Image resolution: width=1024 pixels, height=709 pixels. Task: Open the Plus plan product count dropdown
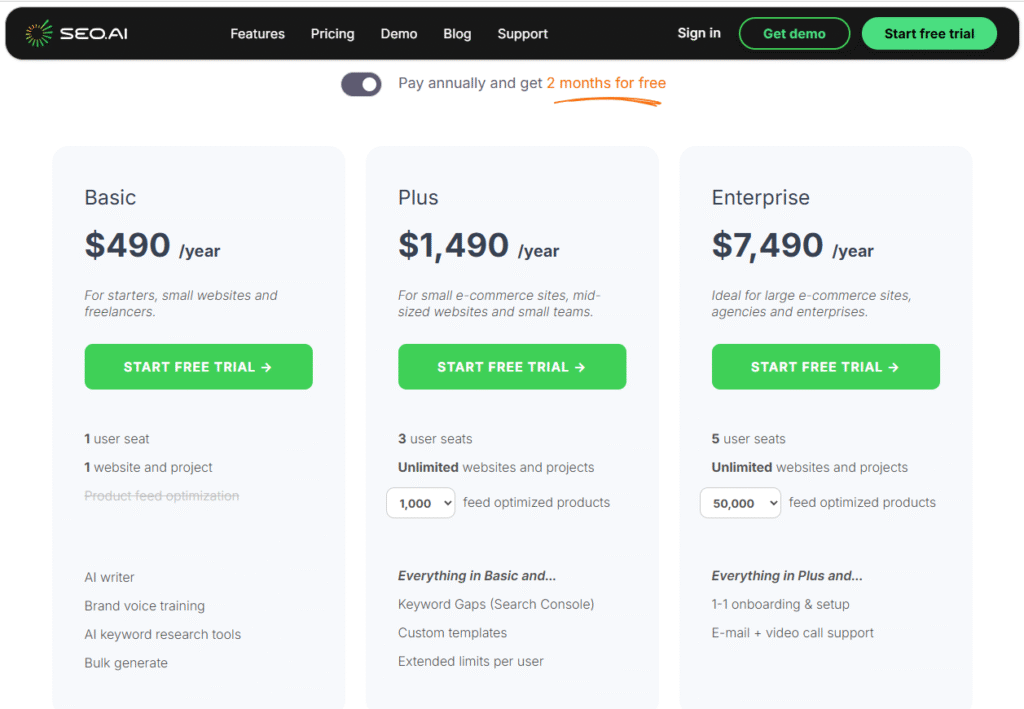(421, 503)
